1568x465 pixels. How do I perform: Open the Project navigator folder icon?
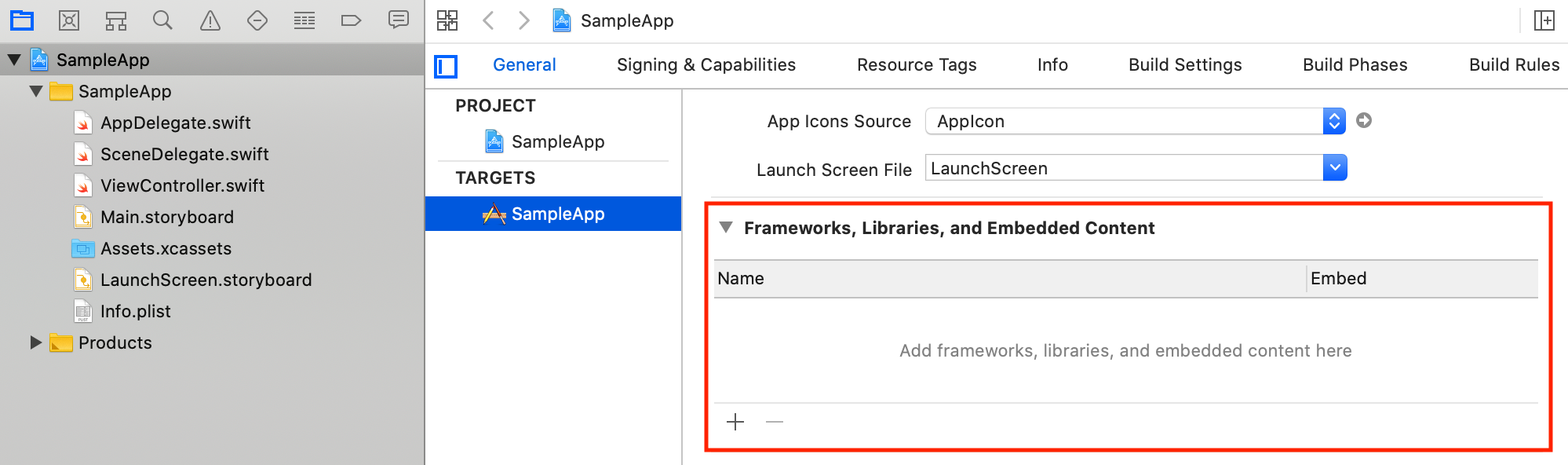tap(22, 20)
